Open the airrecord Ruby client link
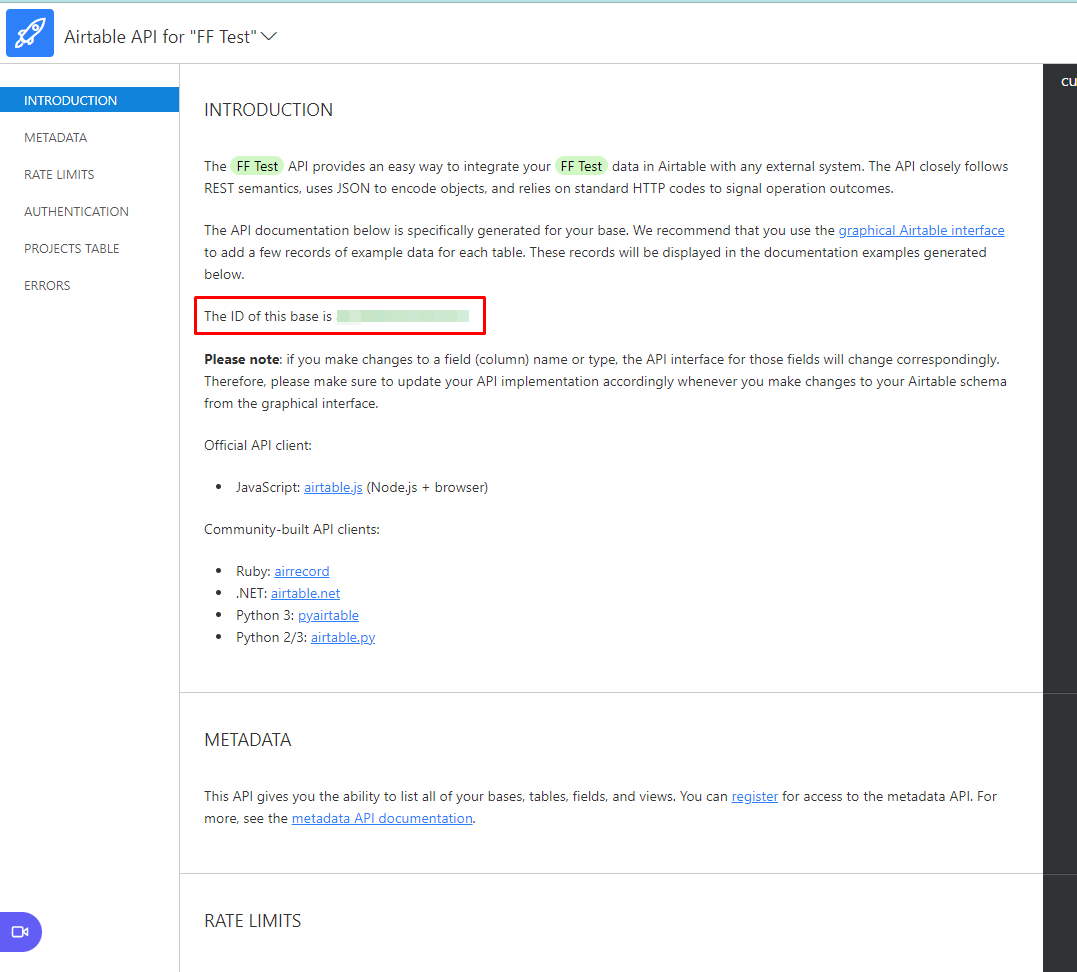Viewport: 1077px width, 972px height. (302, 571)
